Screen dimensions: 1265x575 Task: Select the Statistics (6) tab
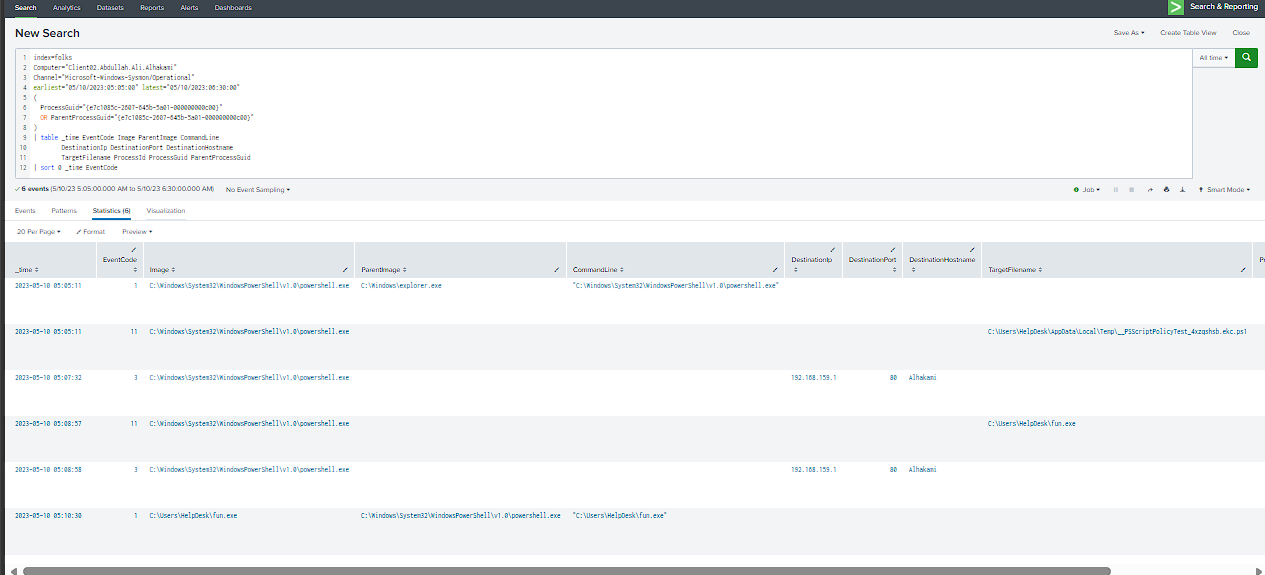pos(111,211)
